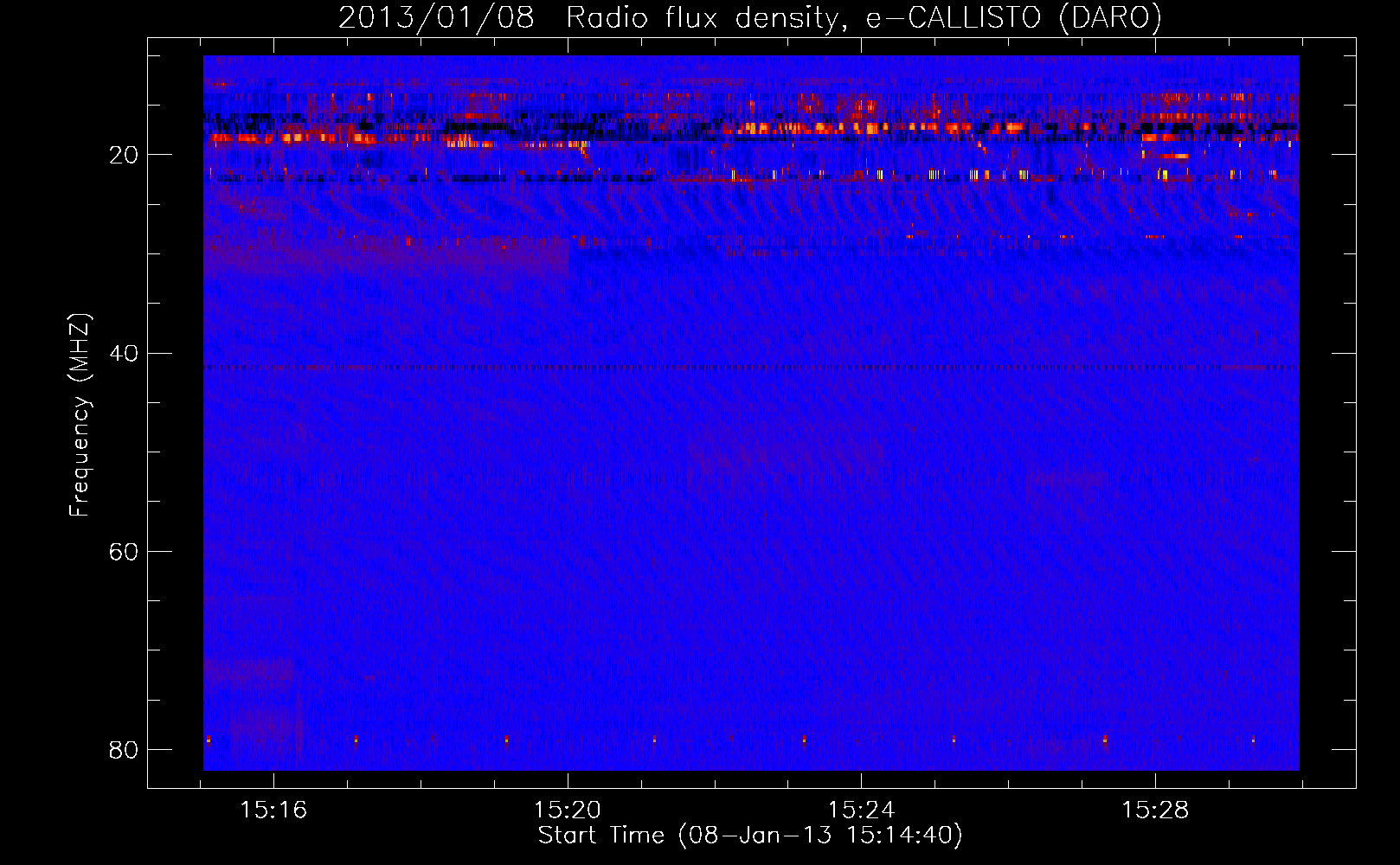Click the 15:16 time tick label
This screenshot has height=865, width=1400.
point(273,811)
